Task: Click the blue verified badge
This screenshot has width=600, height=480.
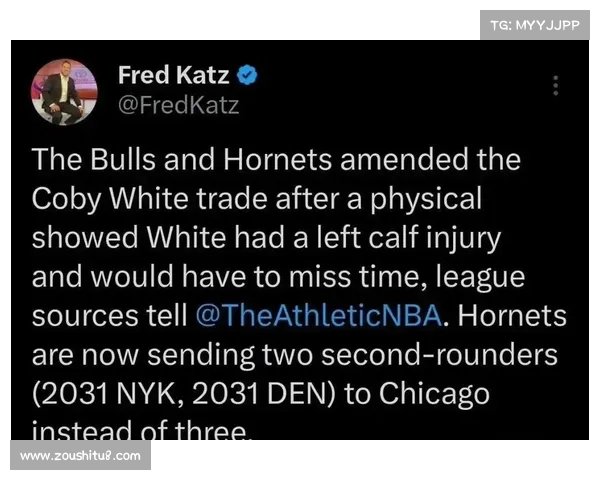Action: pos(250,76)
